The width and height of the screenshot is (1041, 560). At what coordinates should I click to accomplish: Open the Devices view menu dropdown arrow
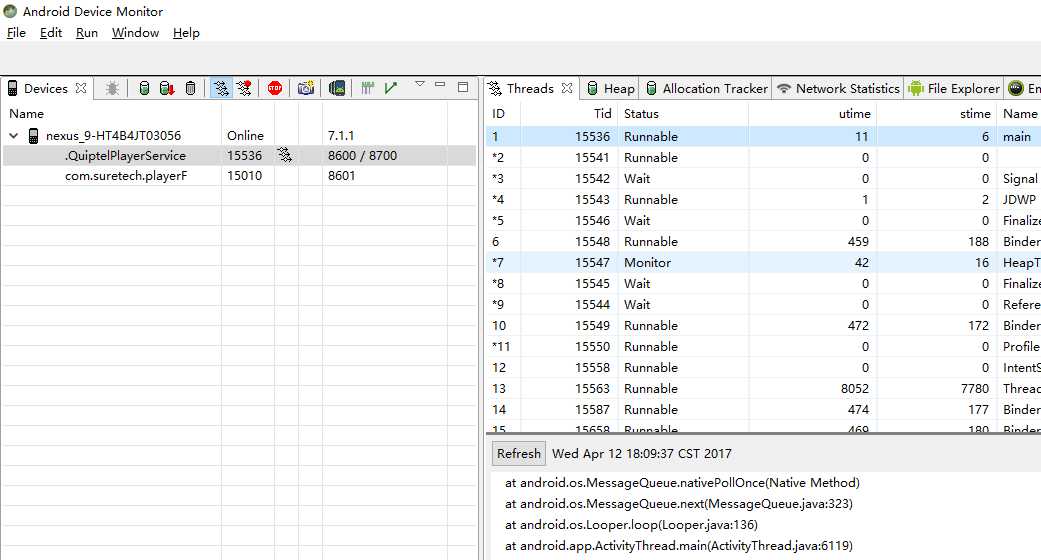(420, 84)
